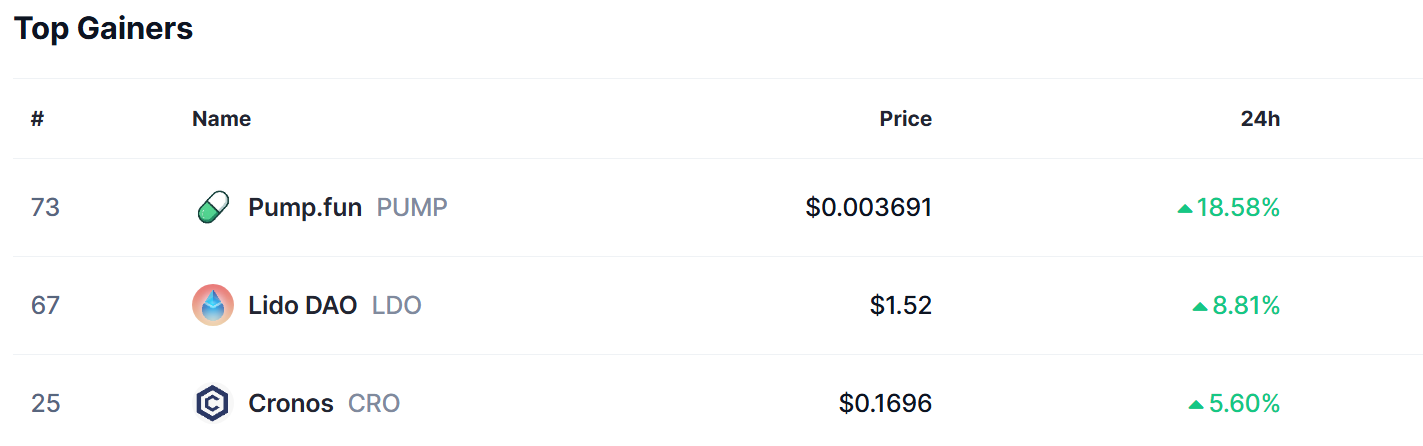Click the CRO ticker symbol

(x=374, y=403)
